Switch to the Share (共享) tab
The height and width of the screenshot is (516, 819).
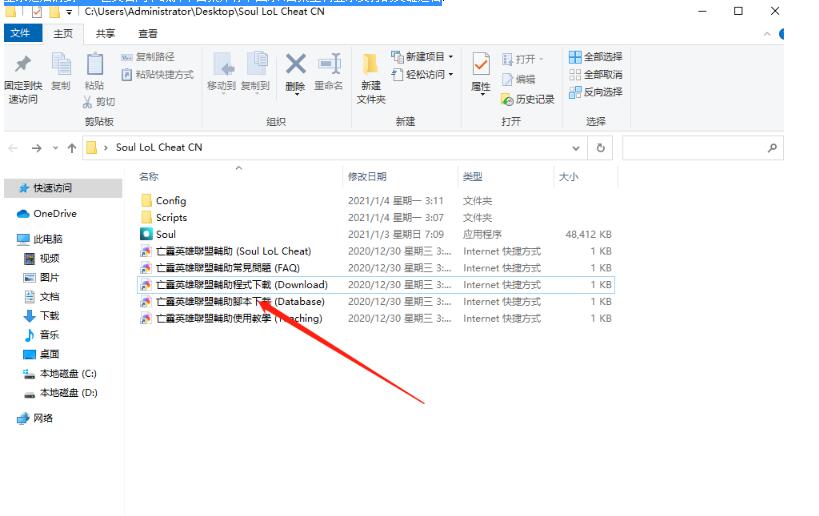pyautogui.click(x=105, y=33)
